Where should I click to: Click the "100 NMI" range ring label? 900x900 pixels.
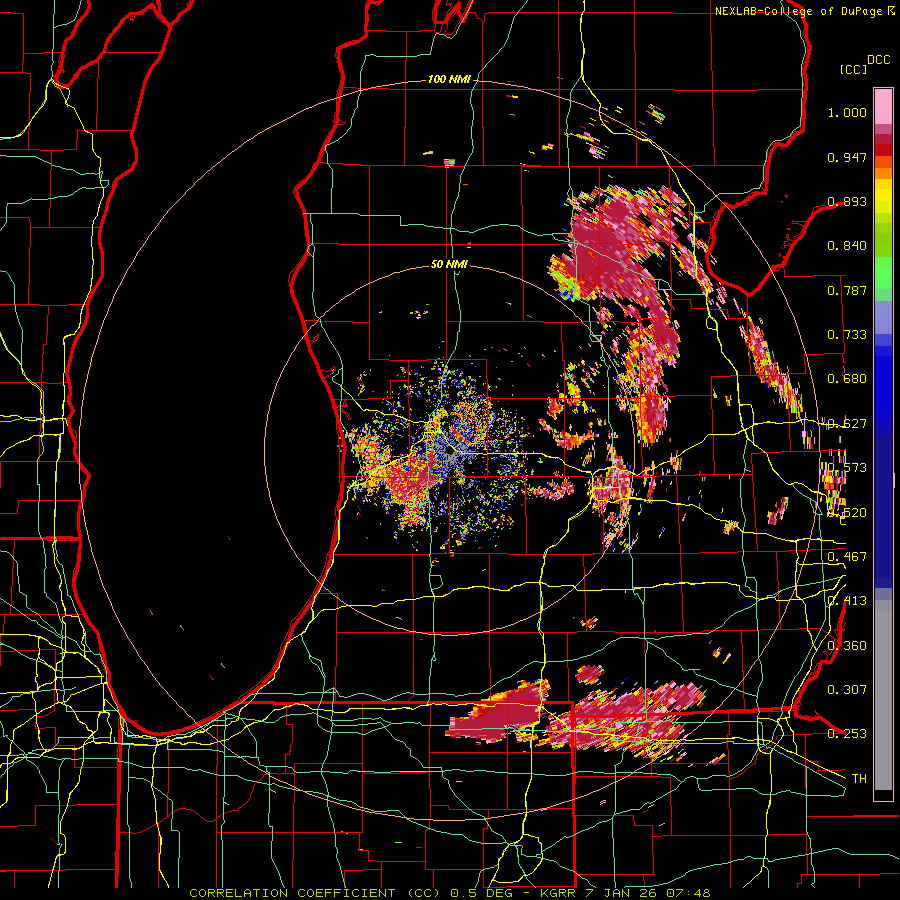[x=449, y=79]
